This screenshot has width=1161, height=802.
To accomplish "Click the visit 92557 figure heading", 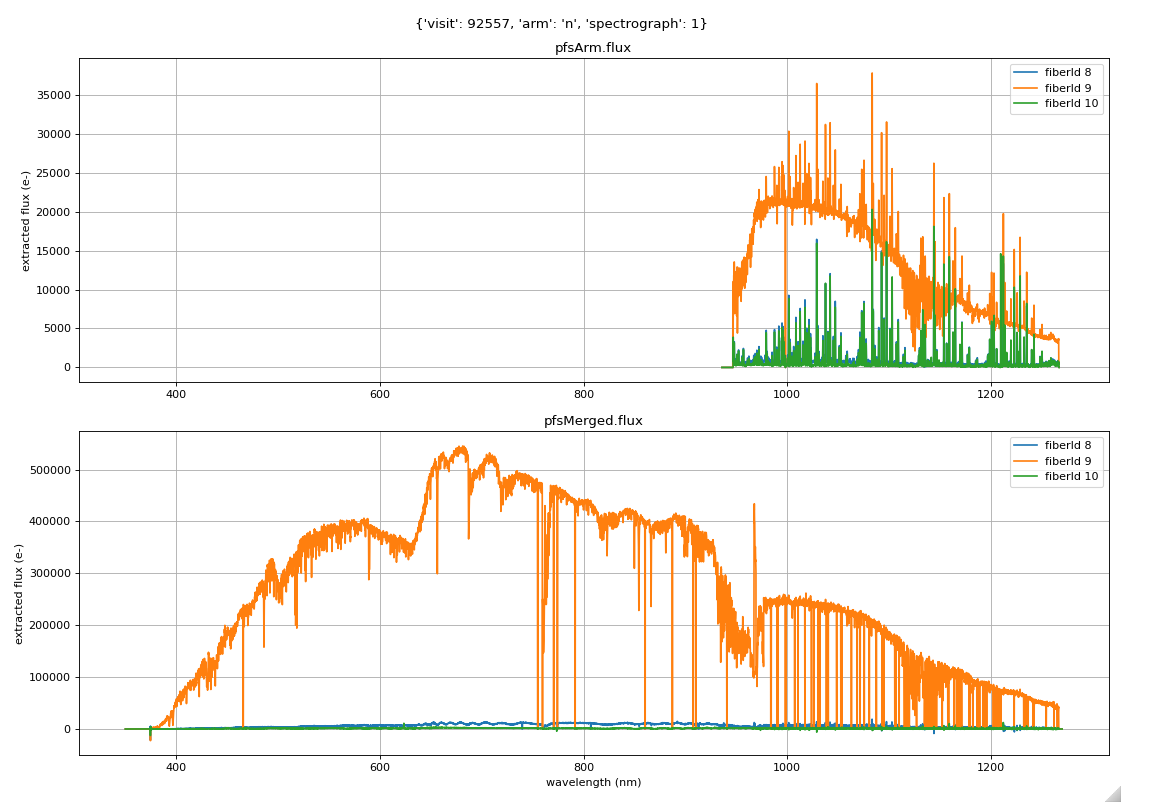I will [561, 23].
